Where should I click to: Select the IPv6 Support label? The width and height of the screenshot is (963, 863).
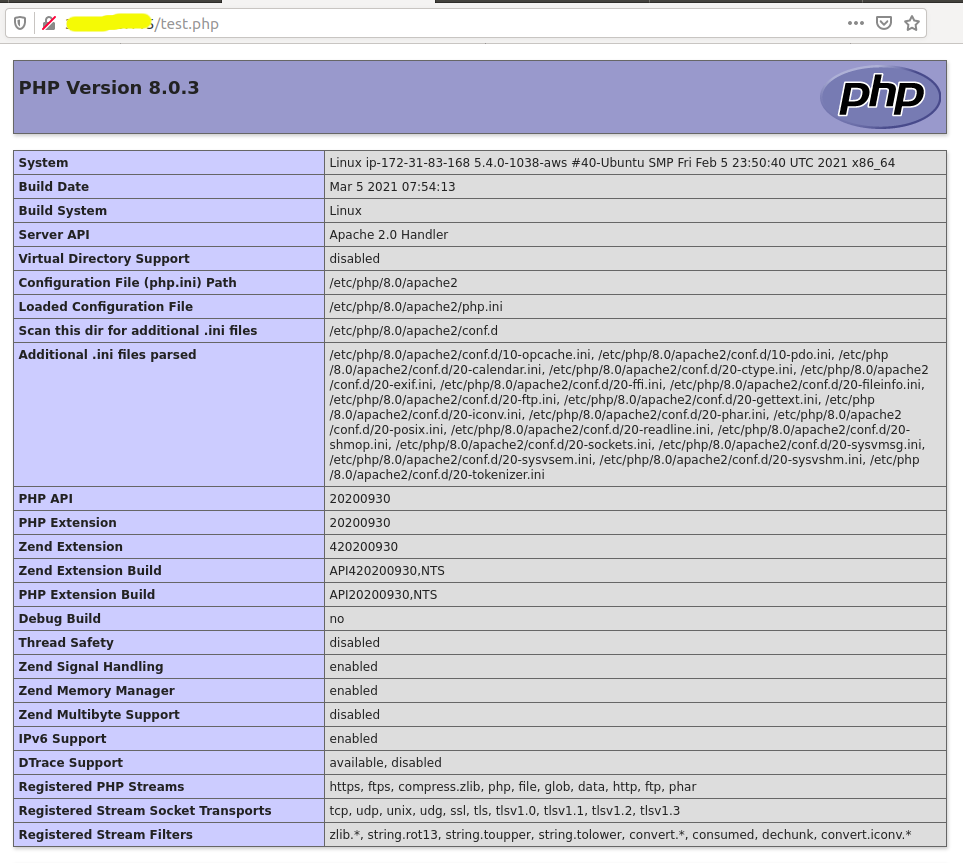pos(62,738)
